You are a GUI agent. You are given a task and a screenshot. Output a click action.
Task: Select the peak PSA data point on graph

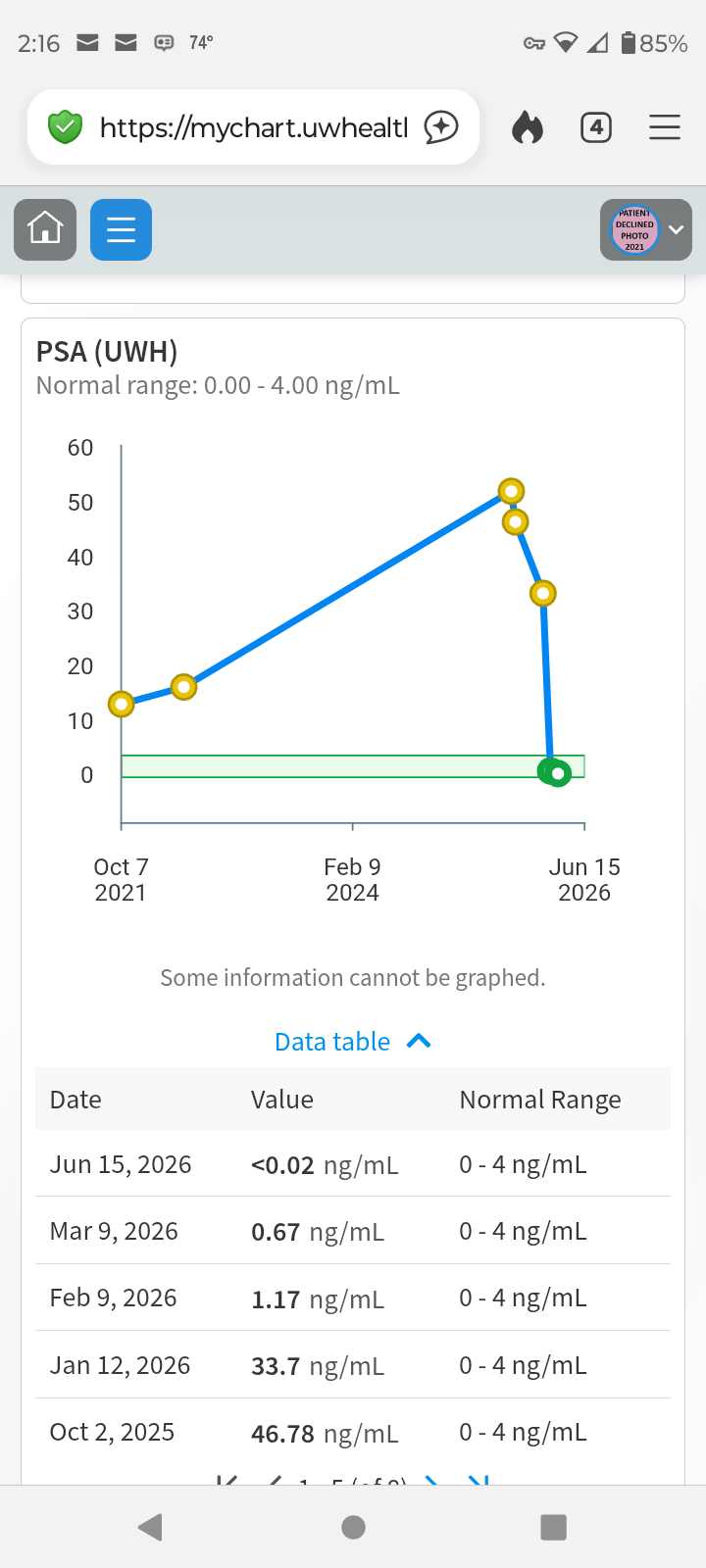coord(511,491)
